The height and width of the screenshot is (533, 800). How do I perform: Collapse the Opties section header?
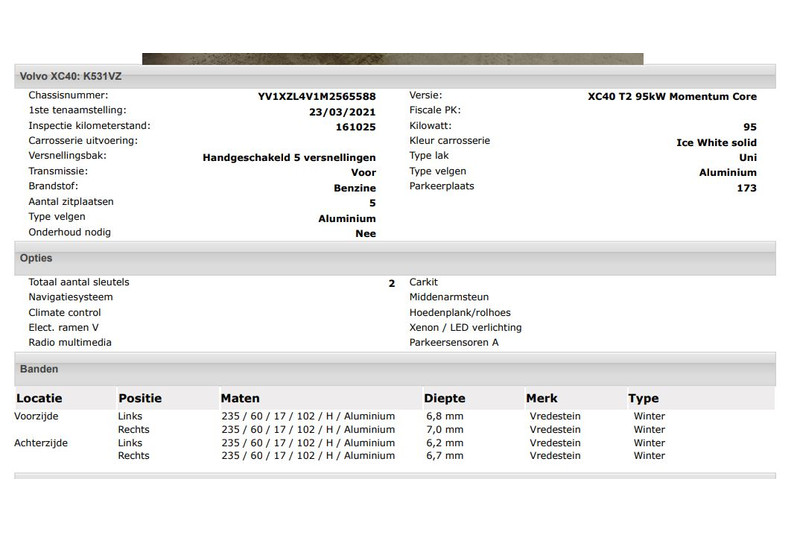pyautogui.click(x=36, y=258)
